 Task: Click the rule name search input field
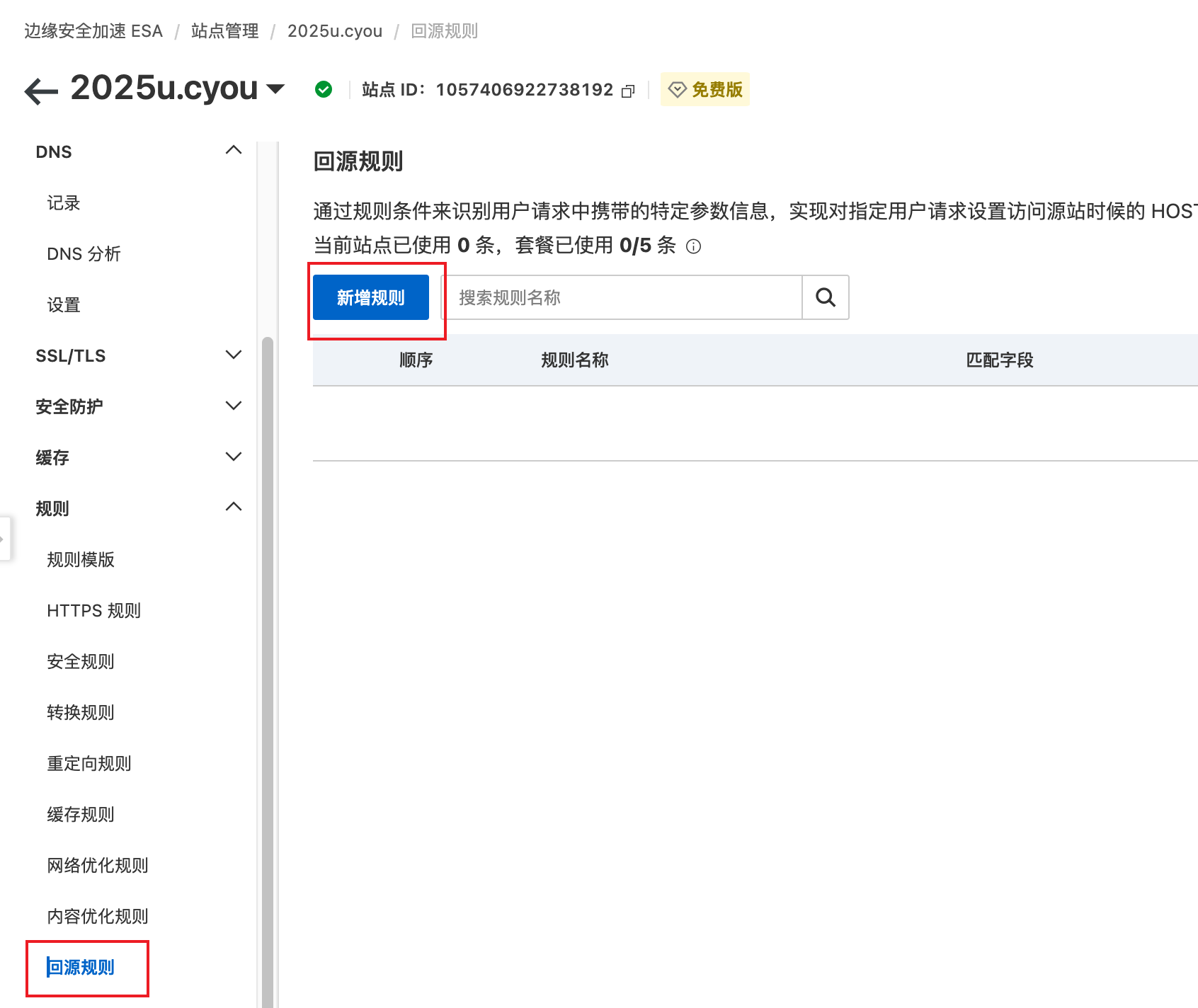click(x=622, y=297)
